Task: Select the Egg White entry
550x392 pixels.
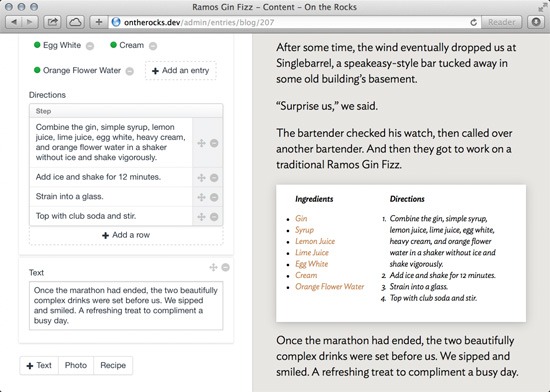Action: coord(58,45)
